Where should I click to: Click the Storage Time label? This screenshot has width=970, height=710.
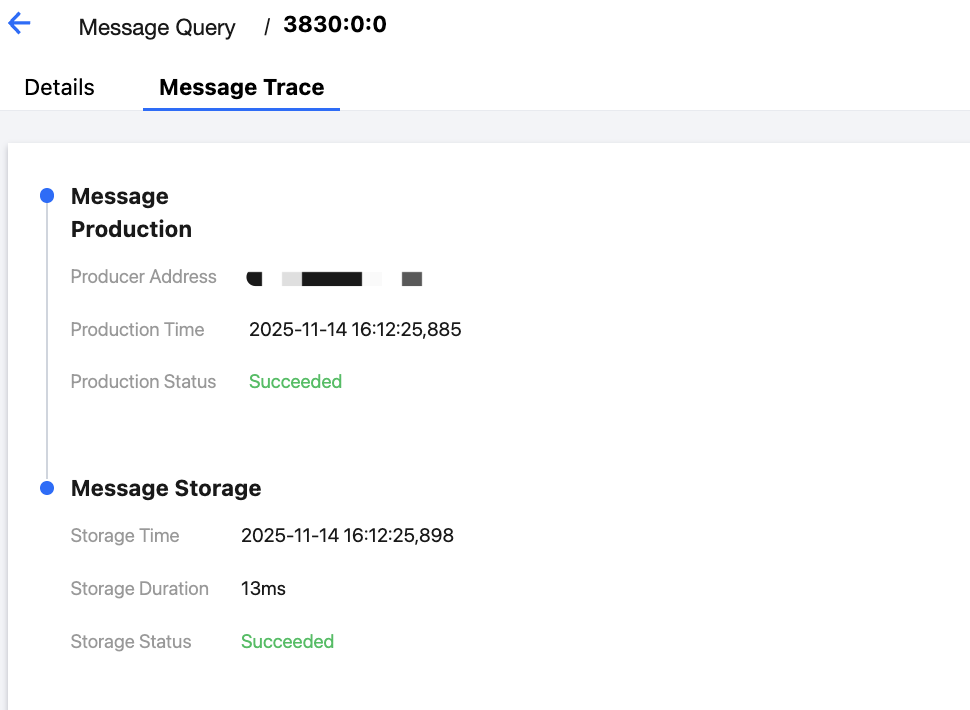(125, 535)
